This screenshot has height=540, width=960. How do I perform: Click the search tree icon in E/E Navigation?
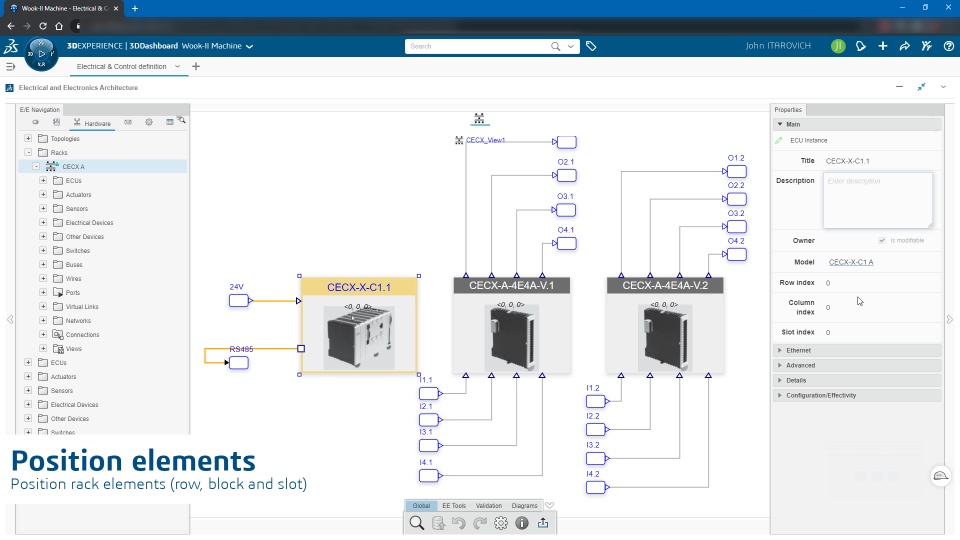click(x=182, y=121)
